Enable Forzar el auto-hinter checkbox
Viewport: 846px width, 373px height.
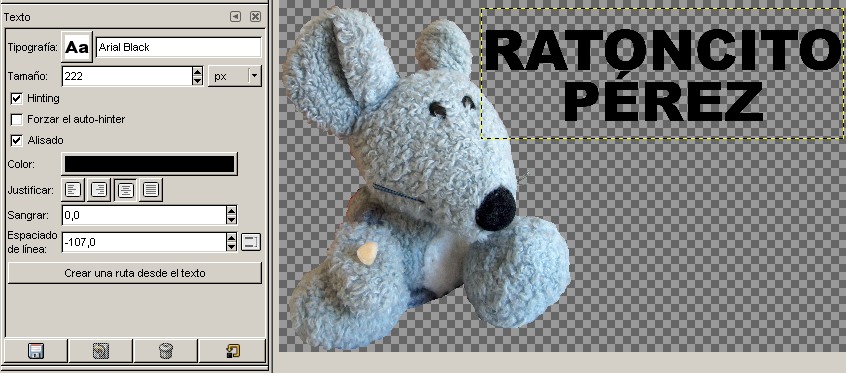coord(17,119)
